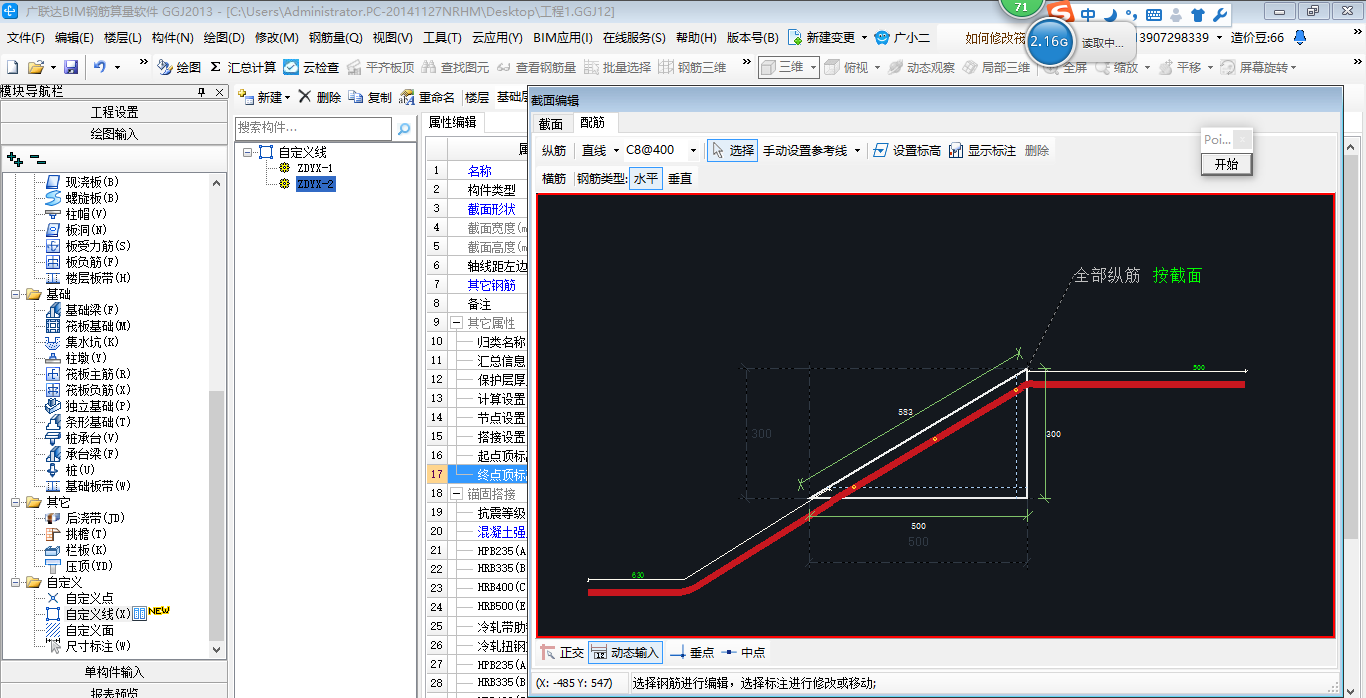The image size is (1366, 698).
Task: Collapse all tree nodes with minus icon
Action: tap(38, 158)
